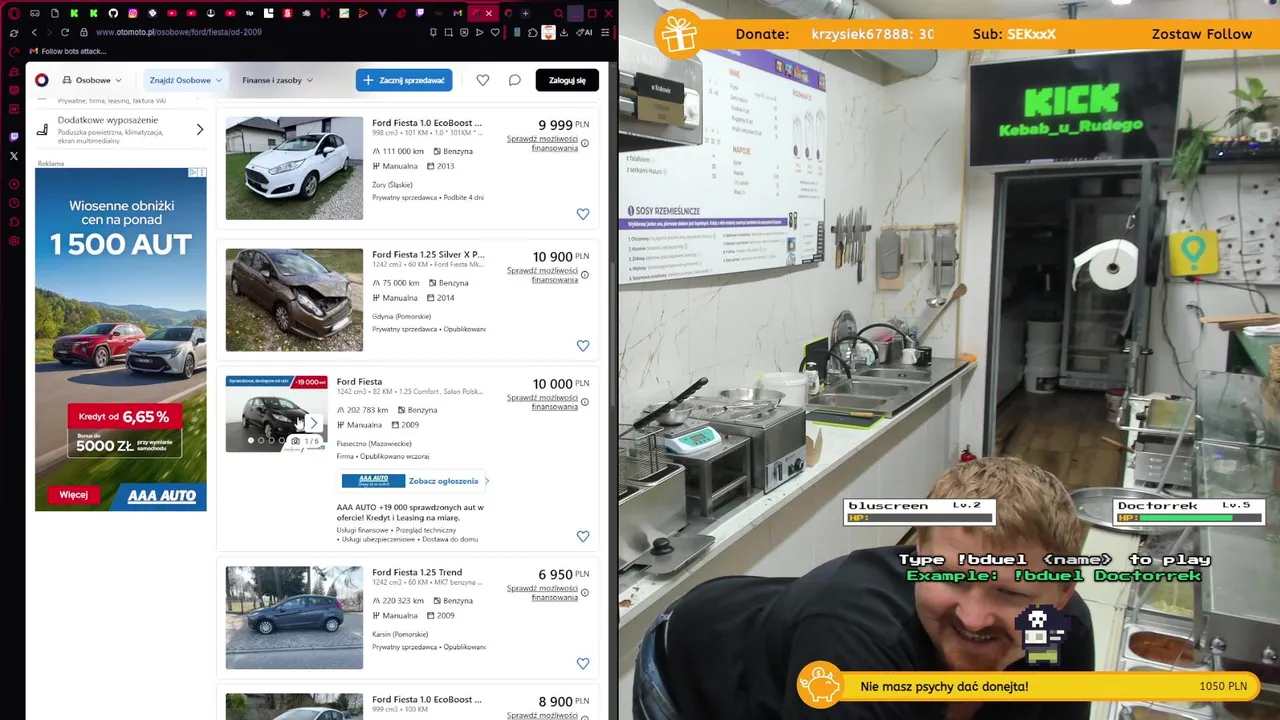Show next photo of 10 000 PLN Fiesta
The image size is (1280, 720).
tap(313, 423)
